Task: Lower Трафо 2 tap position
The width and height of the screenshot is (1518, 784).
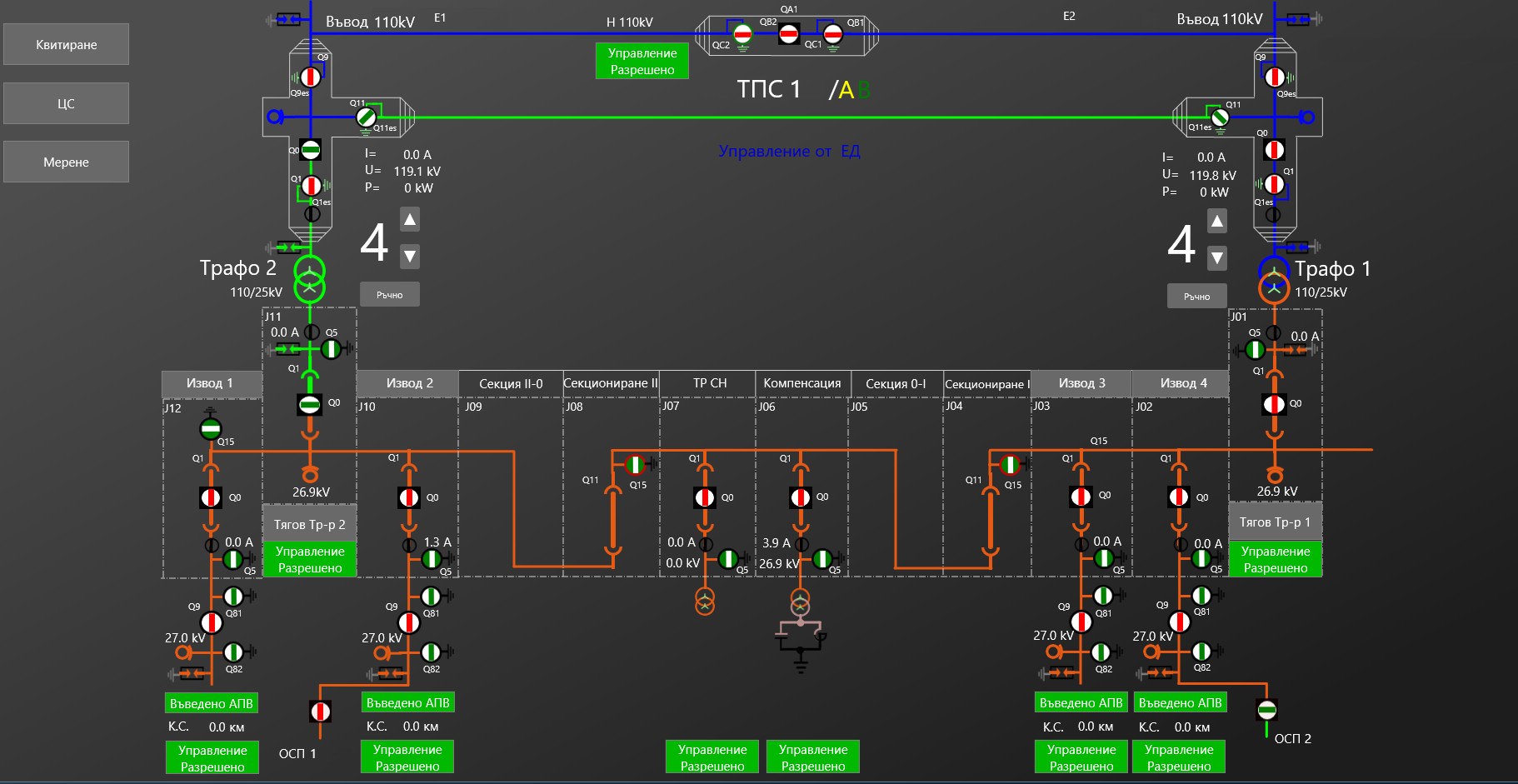Action: pyautogui.click(x=409, y=256)
